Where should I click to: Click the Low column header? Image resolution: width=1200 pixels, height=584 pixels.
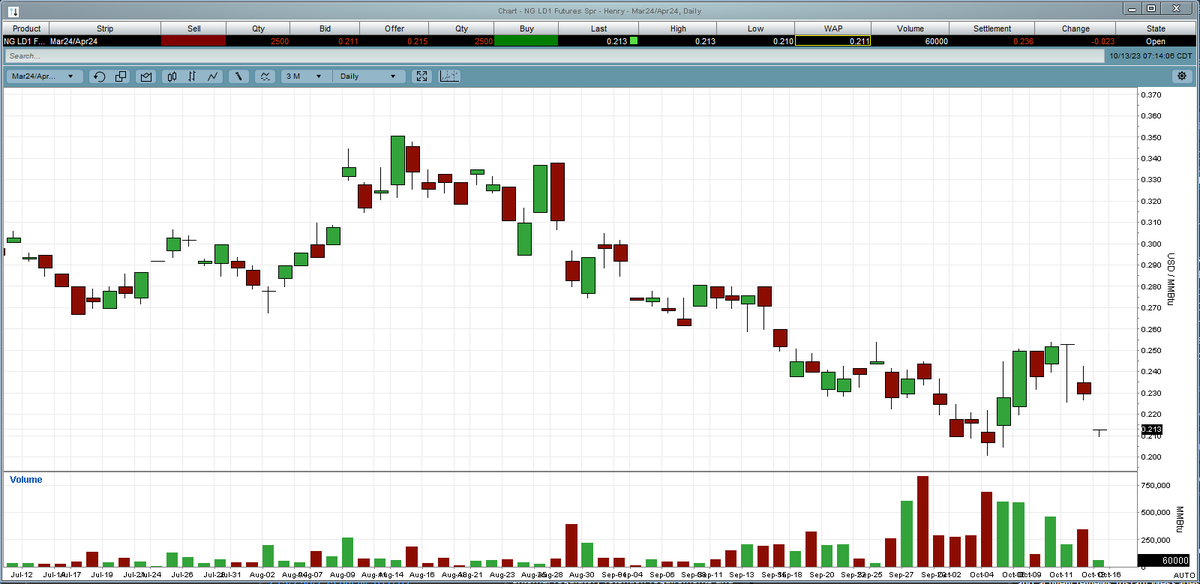coord(756,29)
